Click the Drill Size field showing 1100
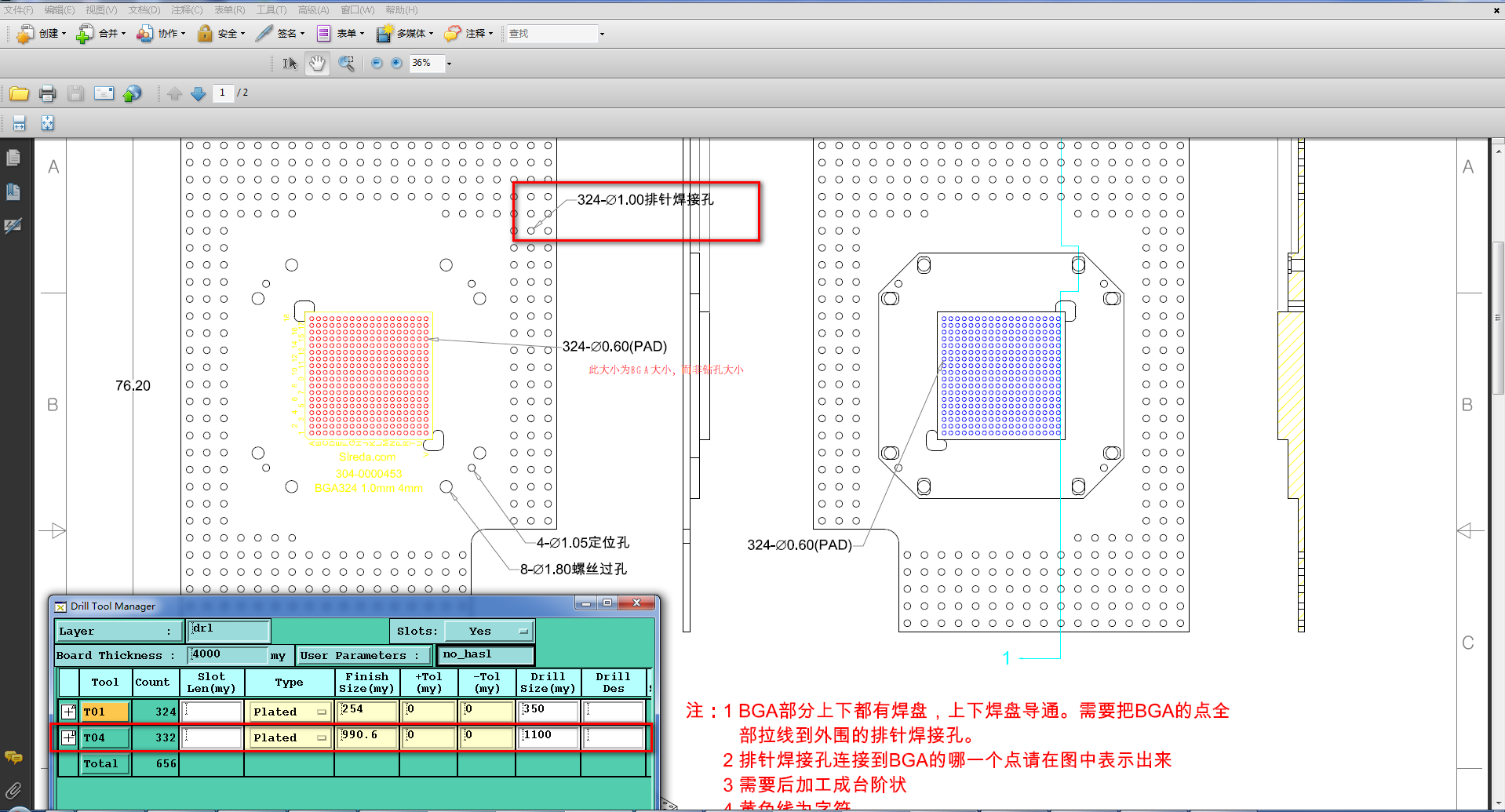Viewport: 1505px width, 812px height. (548, 737)
